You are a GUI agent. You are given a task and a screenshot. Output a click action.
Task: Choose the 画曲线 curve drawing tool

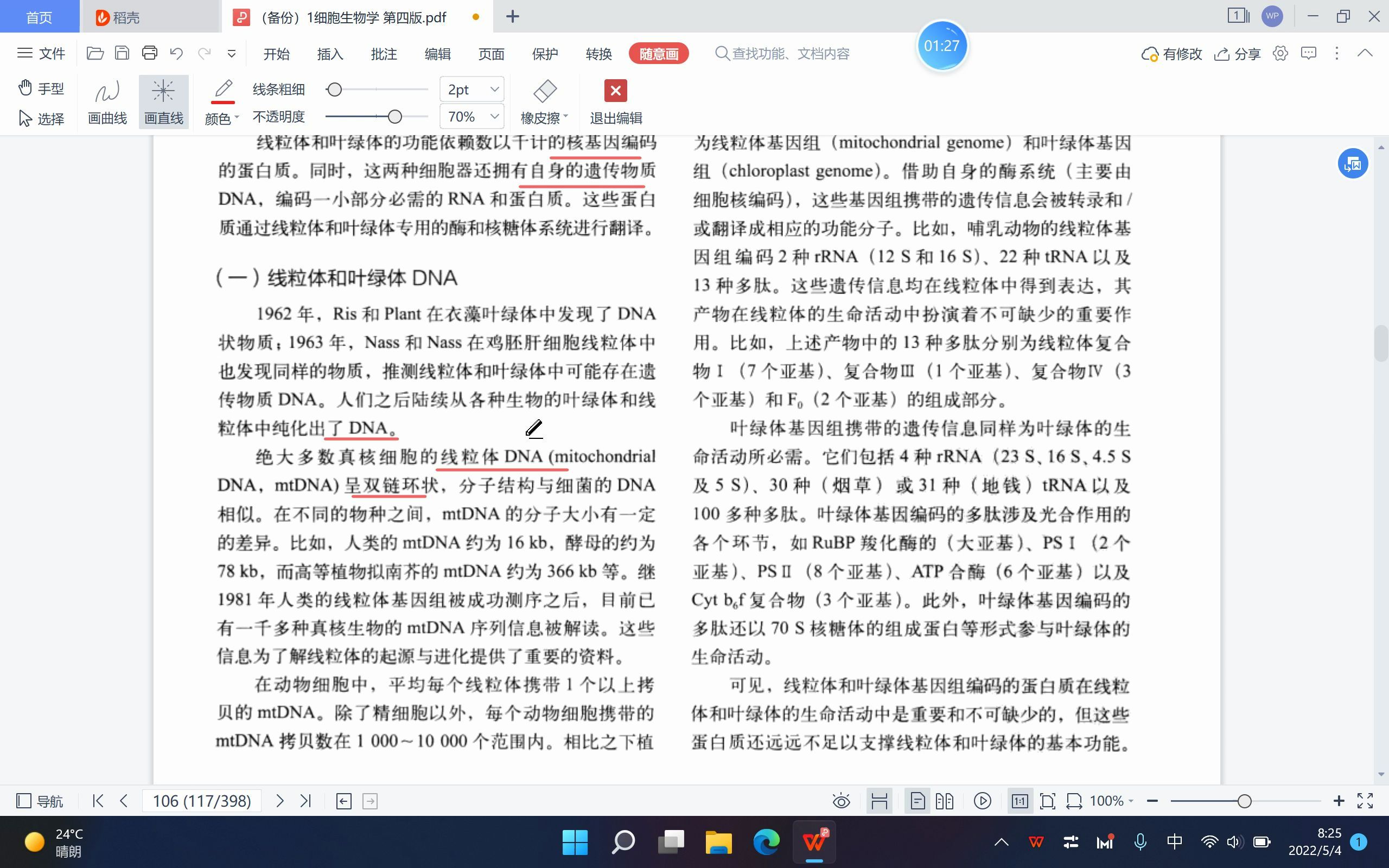point(107,102)
